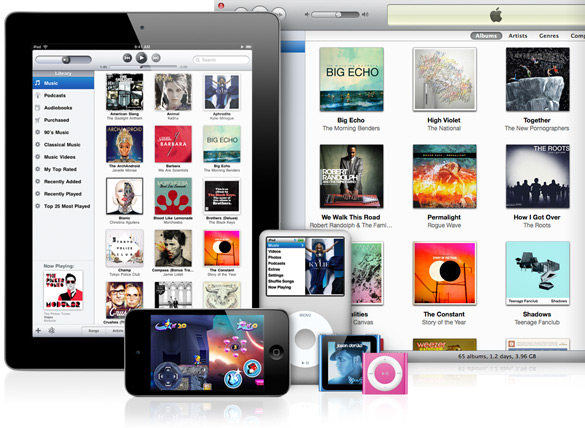
Task: Click the previous track button on the iPad
Action: (127, 58)
